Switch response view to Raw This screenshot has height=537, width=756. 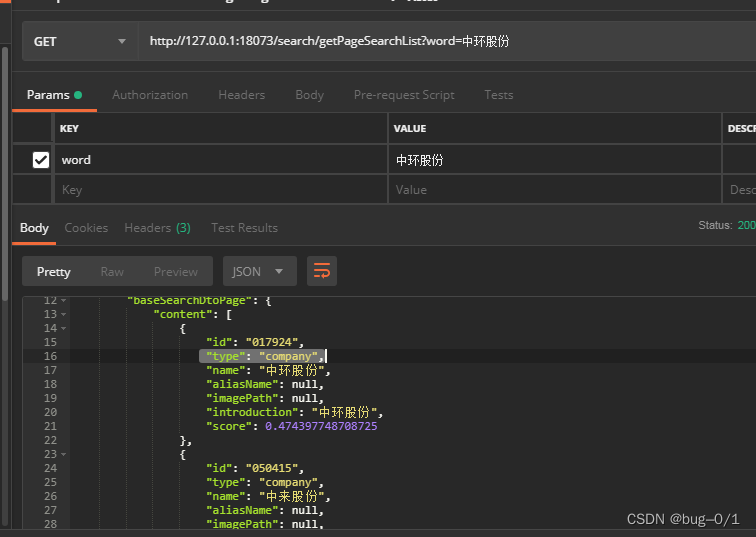coord(112,271)
